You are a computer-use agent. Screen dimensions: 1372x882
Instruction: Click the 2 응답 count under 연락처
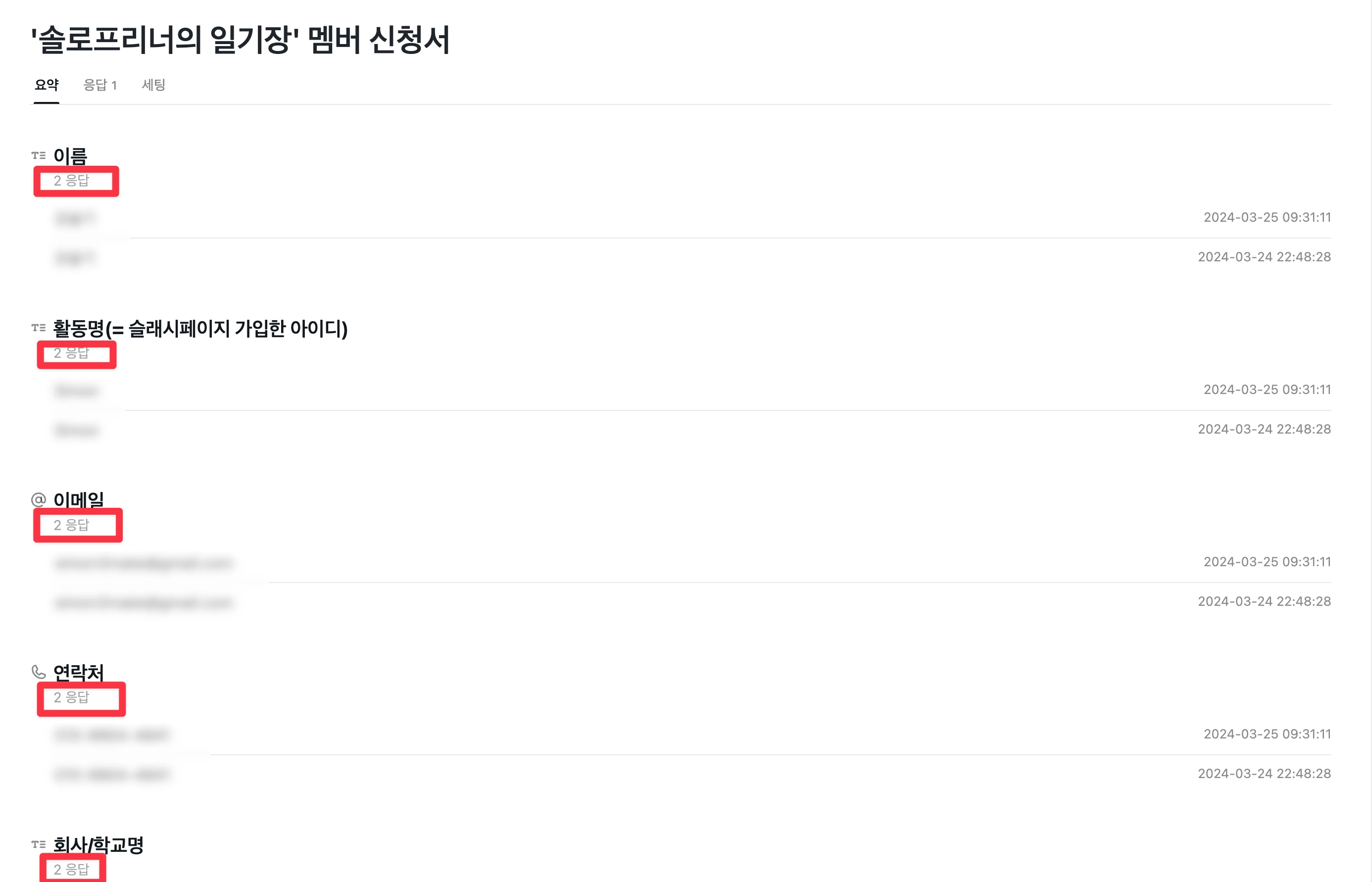point(72,697)
